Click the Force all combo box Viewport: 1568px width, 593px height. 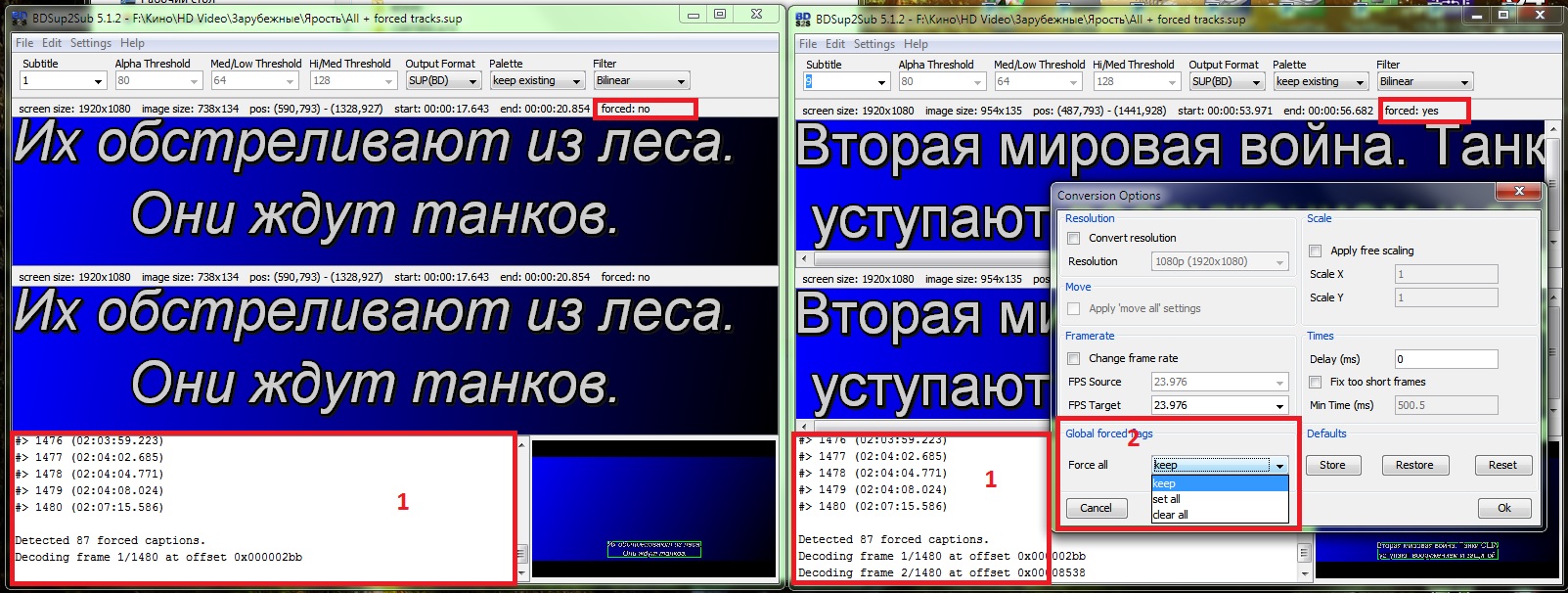tap(1220, 465)
